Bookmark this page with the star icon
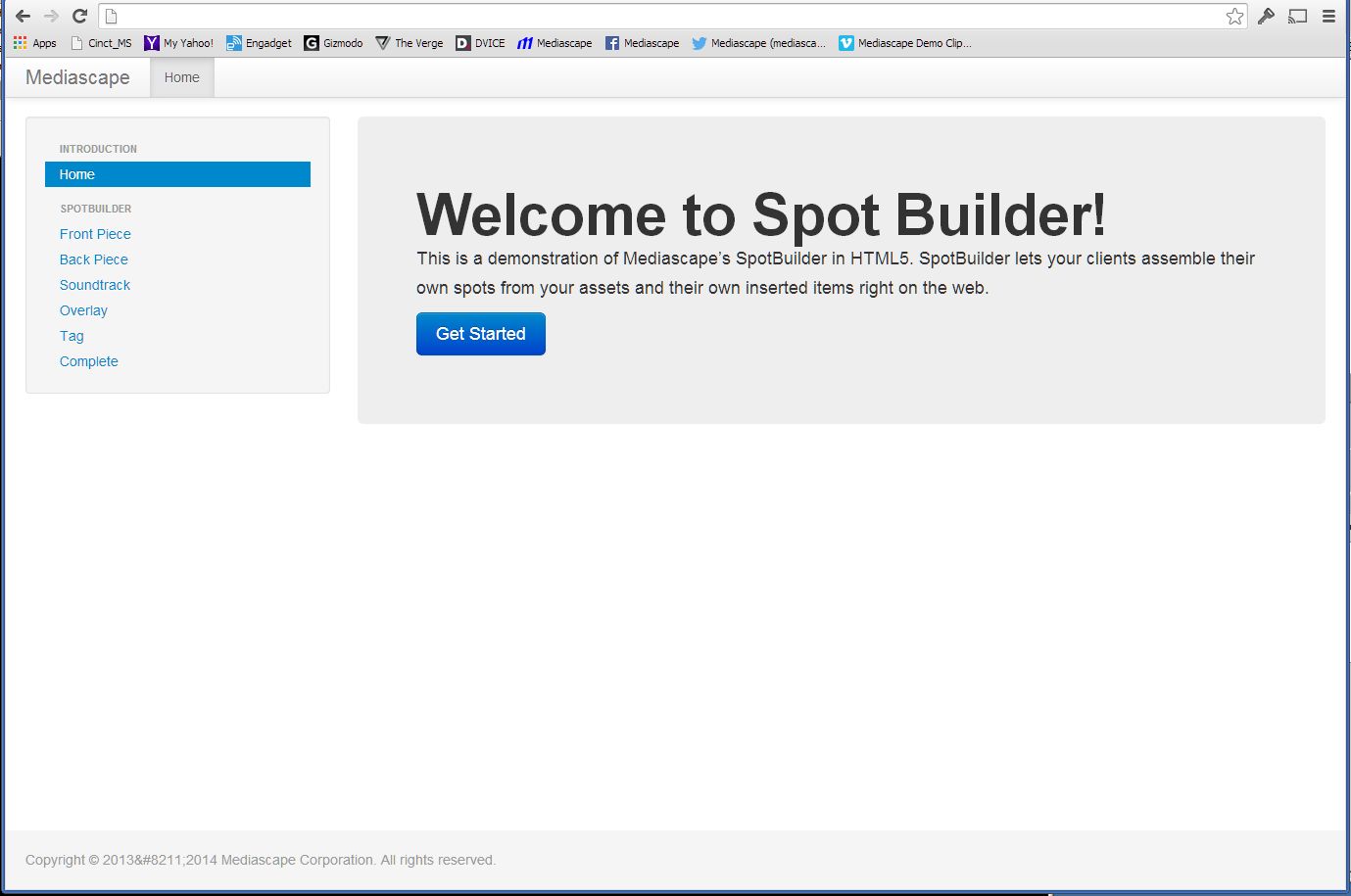 1234,16
